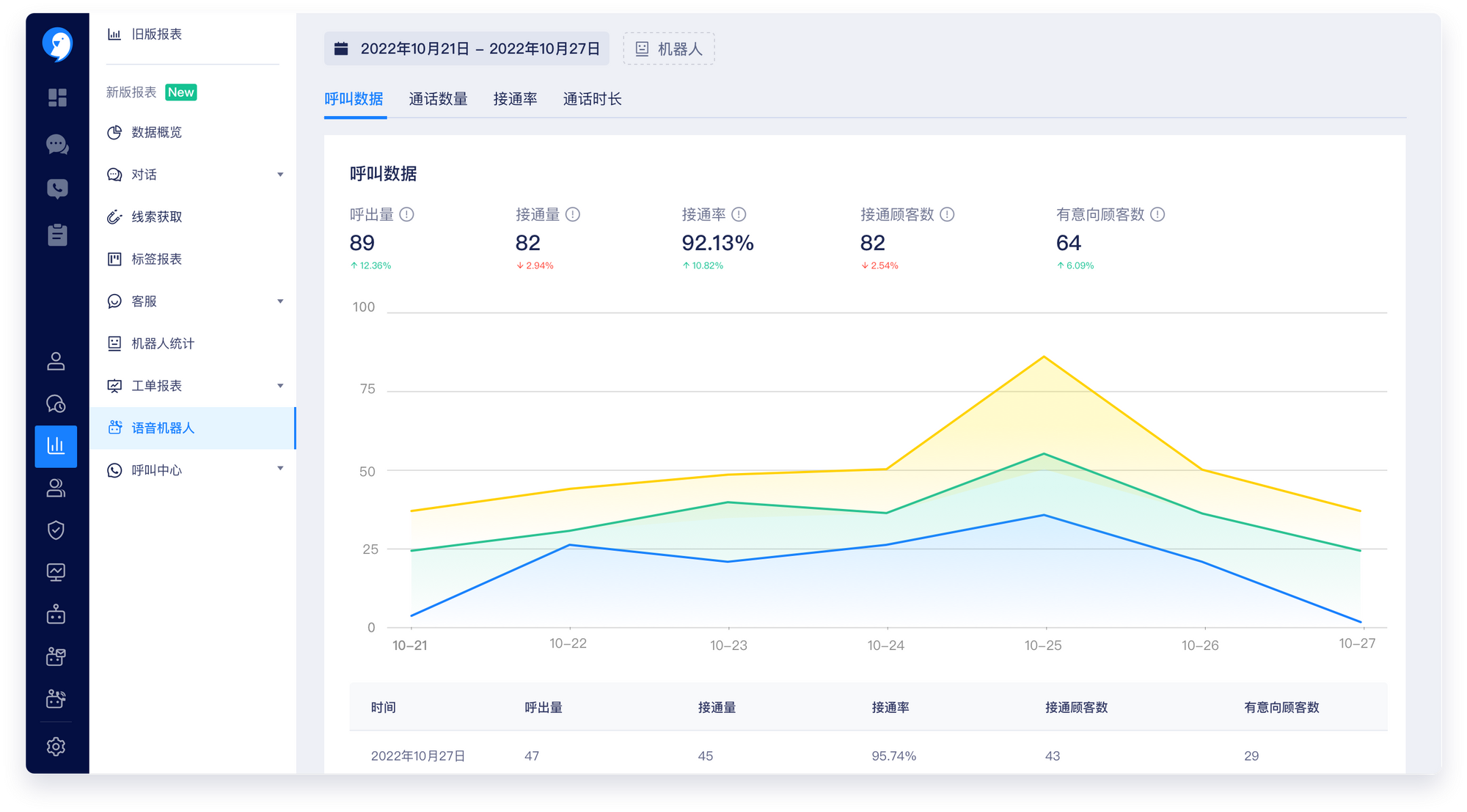Click the blue line point at 10-22

(x=570, y=545)
